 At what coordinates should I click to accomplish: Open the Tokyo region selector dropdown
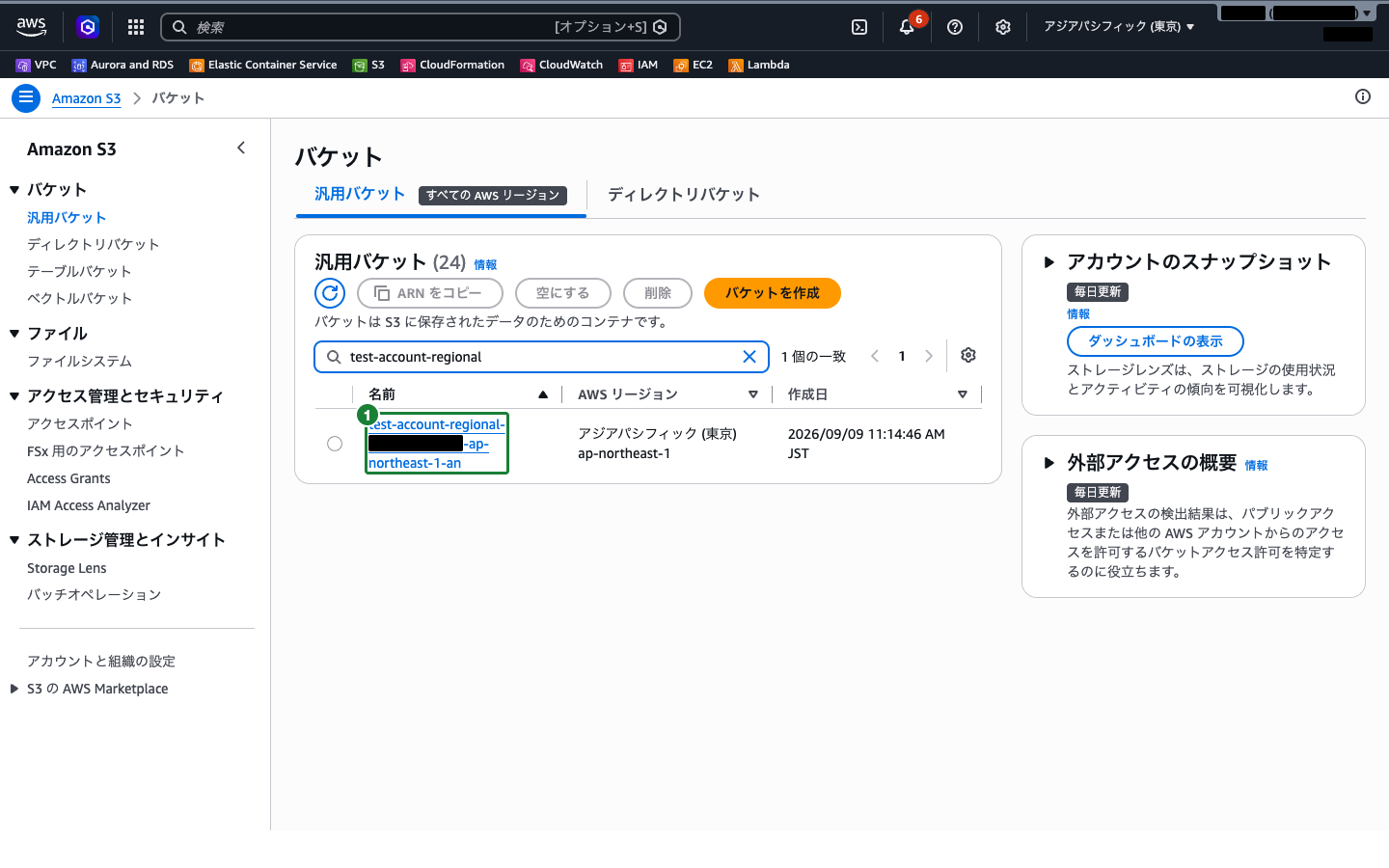tap(1119, 27)
